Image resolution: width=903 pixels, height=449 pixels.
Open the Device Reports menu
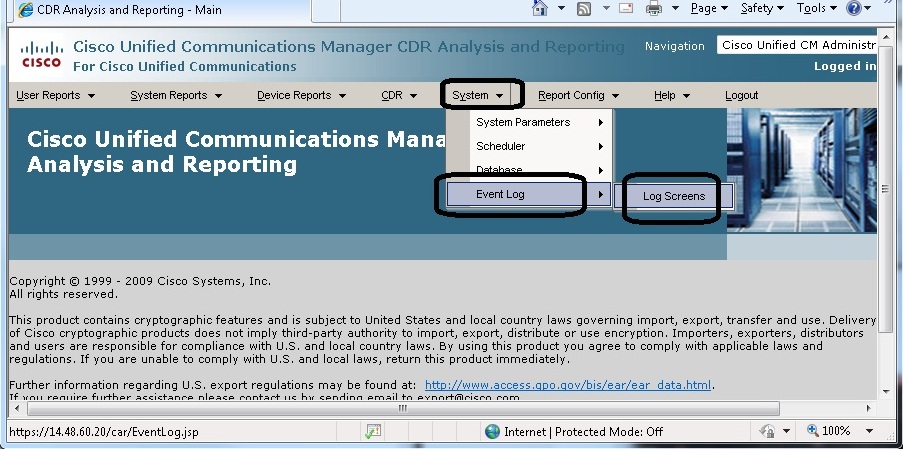(301, 96)
